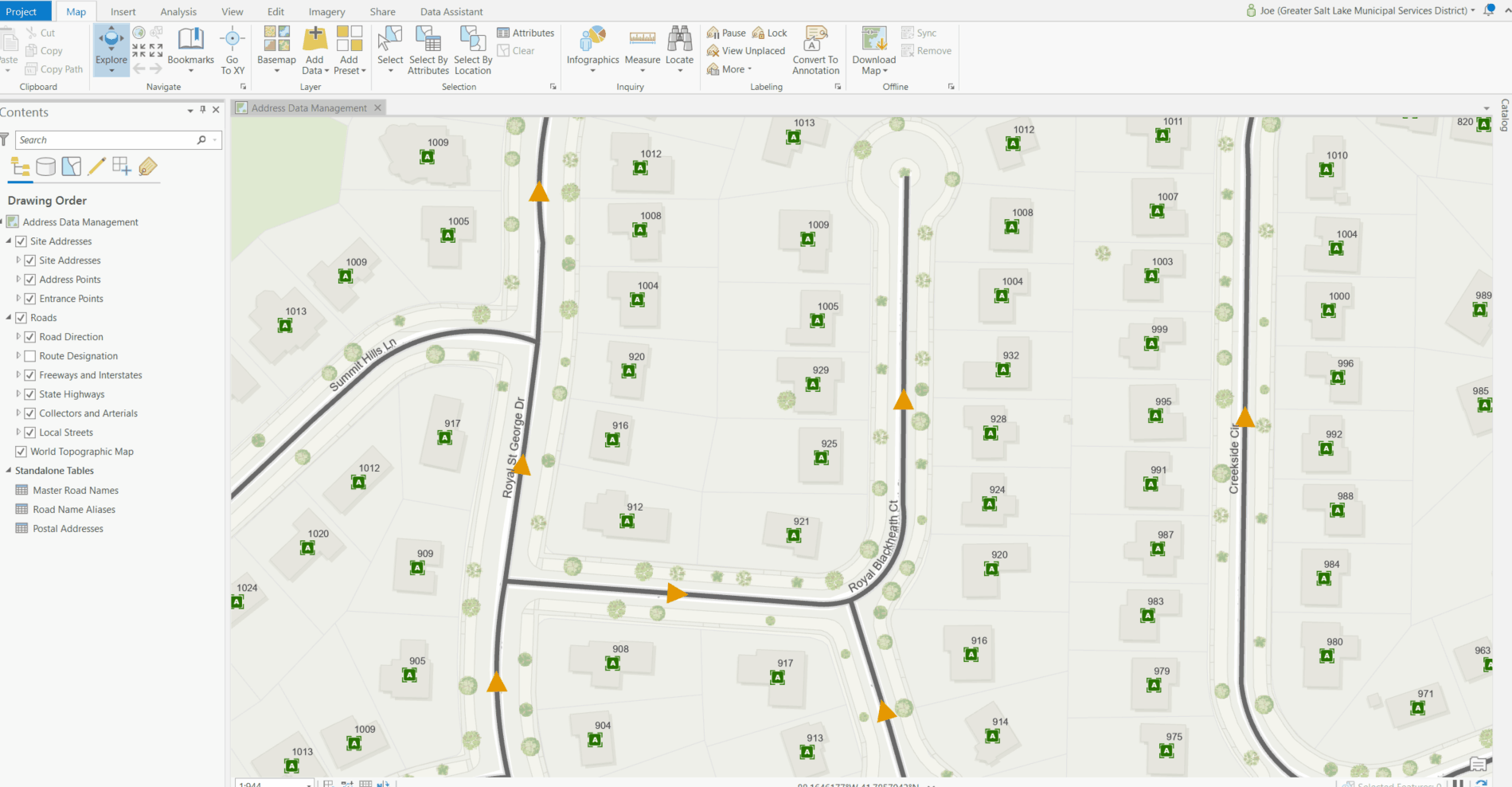Image resolution: width=1512 pixels, height=787 pixels.
Task: Click the Pause labeling button
Action: pyautogui.click(x=726, y=33)
